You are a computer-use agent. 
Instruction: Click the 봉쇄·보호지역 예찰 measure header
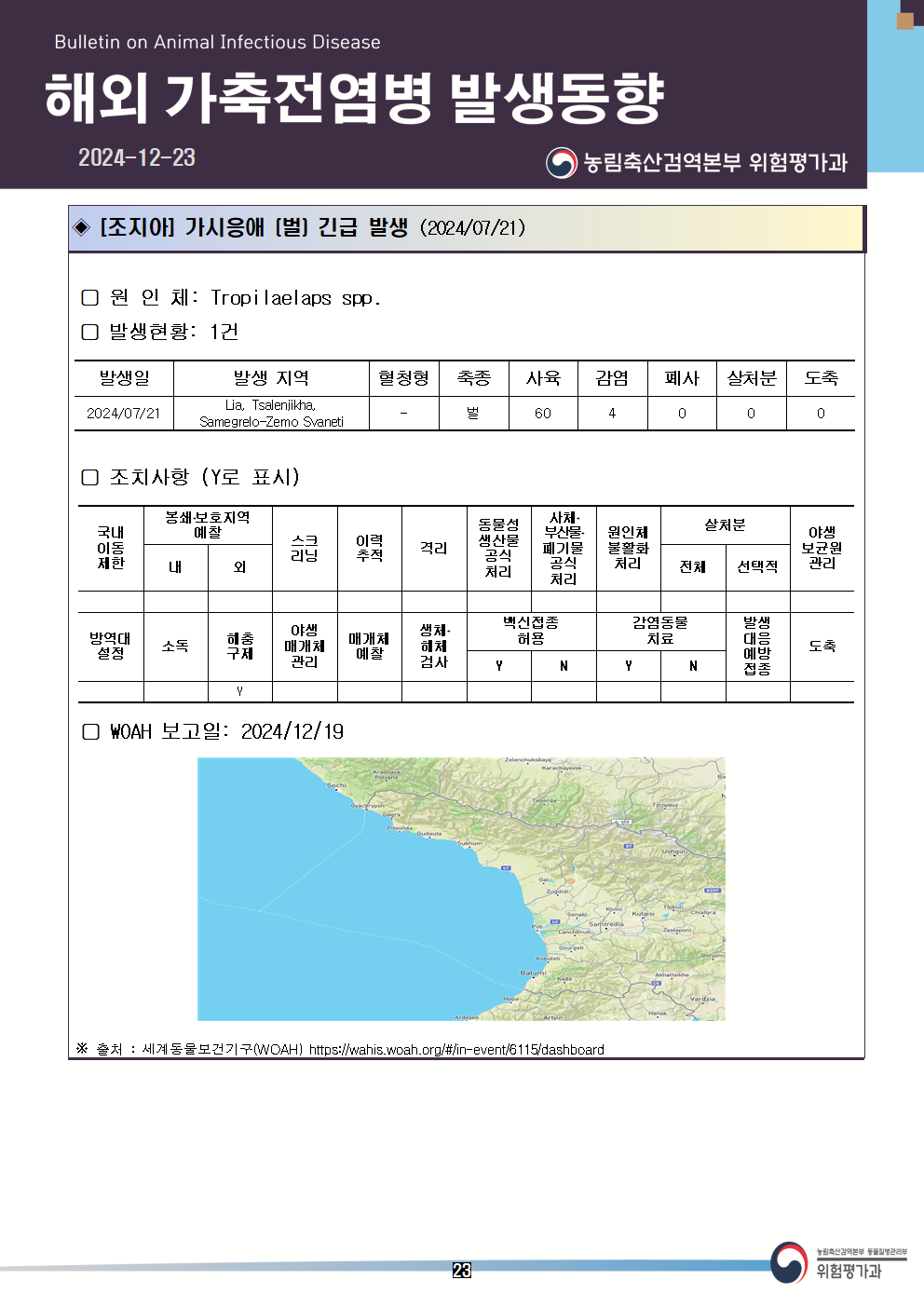(208, 524)
